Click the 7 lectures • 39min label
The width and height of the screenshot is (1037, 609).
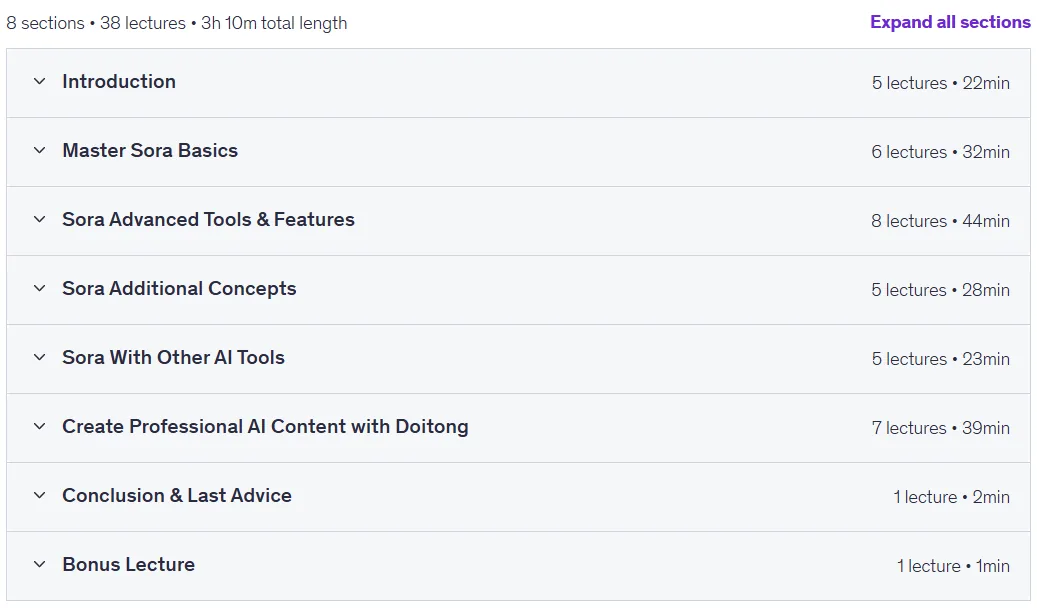[x=940, y=428]
